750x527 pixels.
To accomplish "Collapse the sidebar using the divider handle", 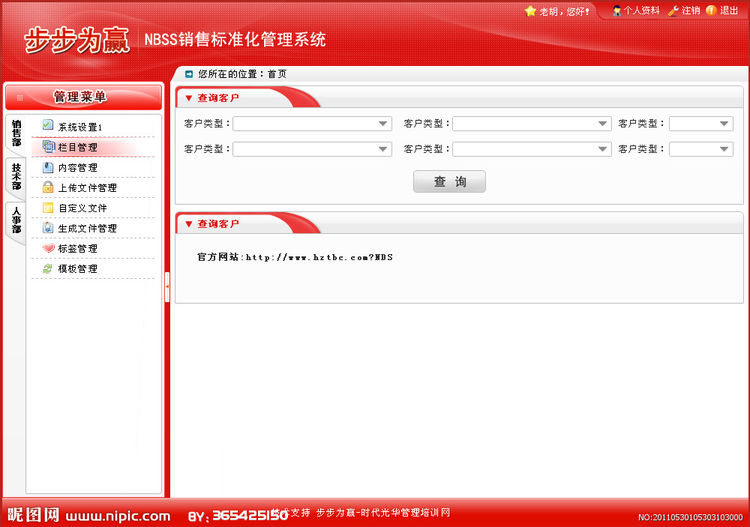I will (x=167, y=286).
